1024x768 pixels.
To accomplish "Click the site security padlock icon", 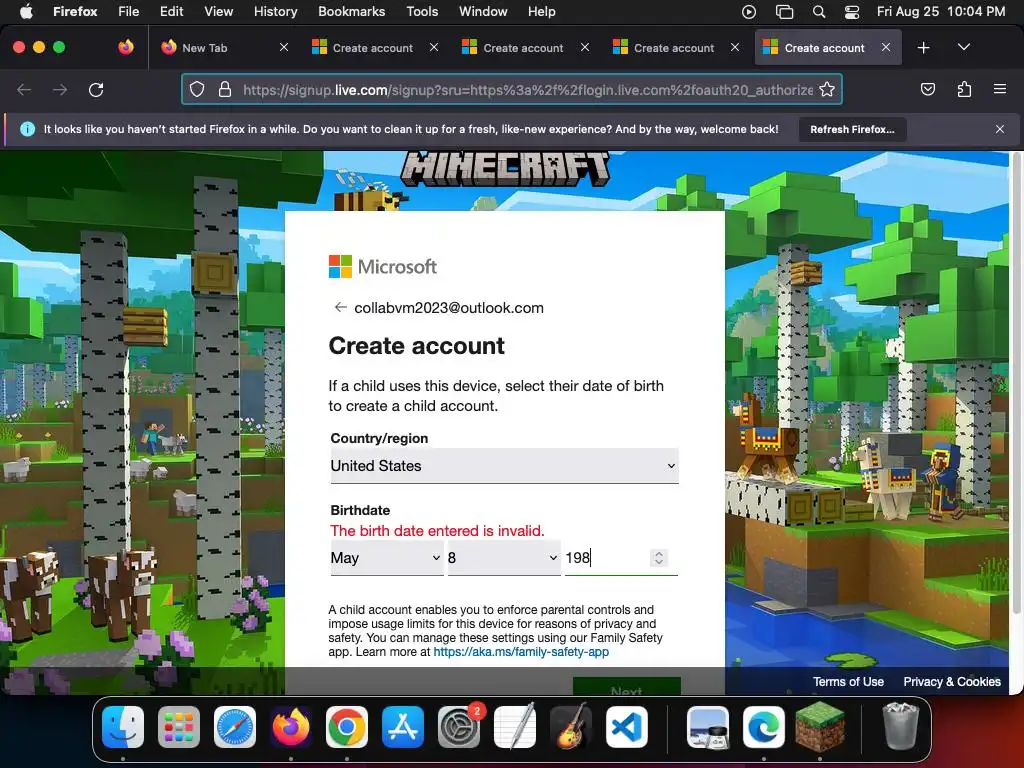I will 225,89.
